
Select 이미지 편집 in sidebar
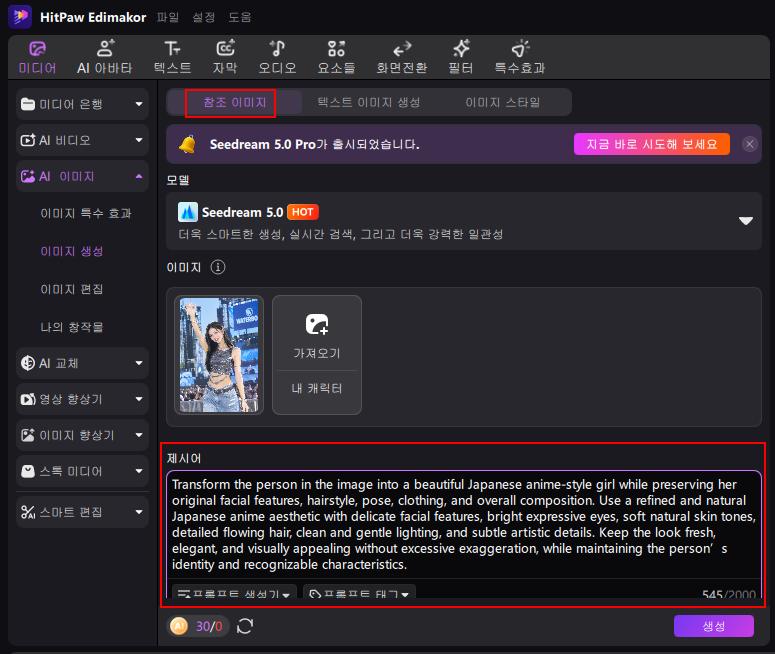72,289
